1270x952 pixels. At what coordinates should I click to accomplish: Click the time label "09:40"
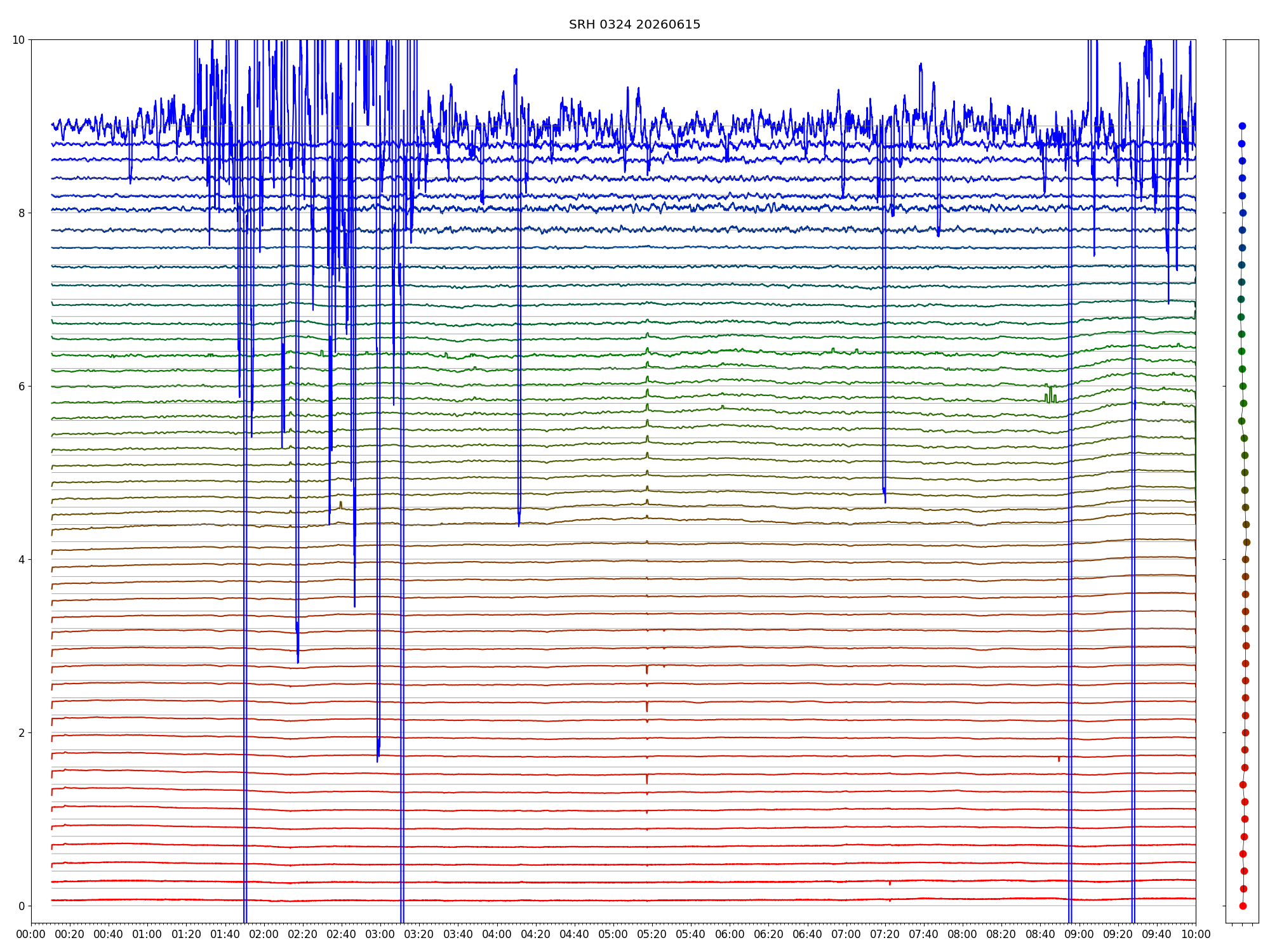[1157, 935]
